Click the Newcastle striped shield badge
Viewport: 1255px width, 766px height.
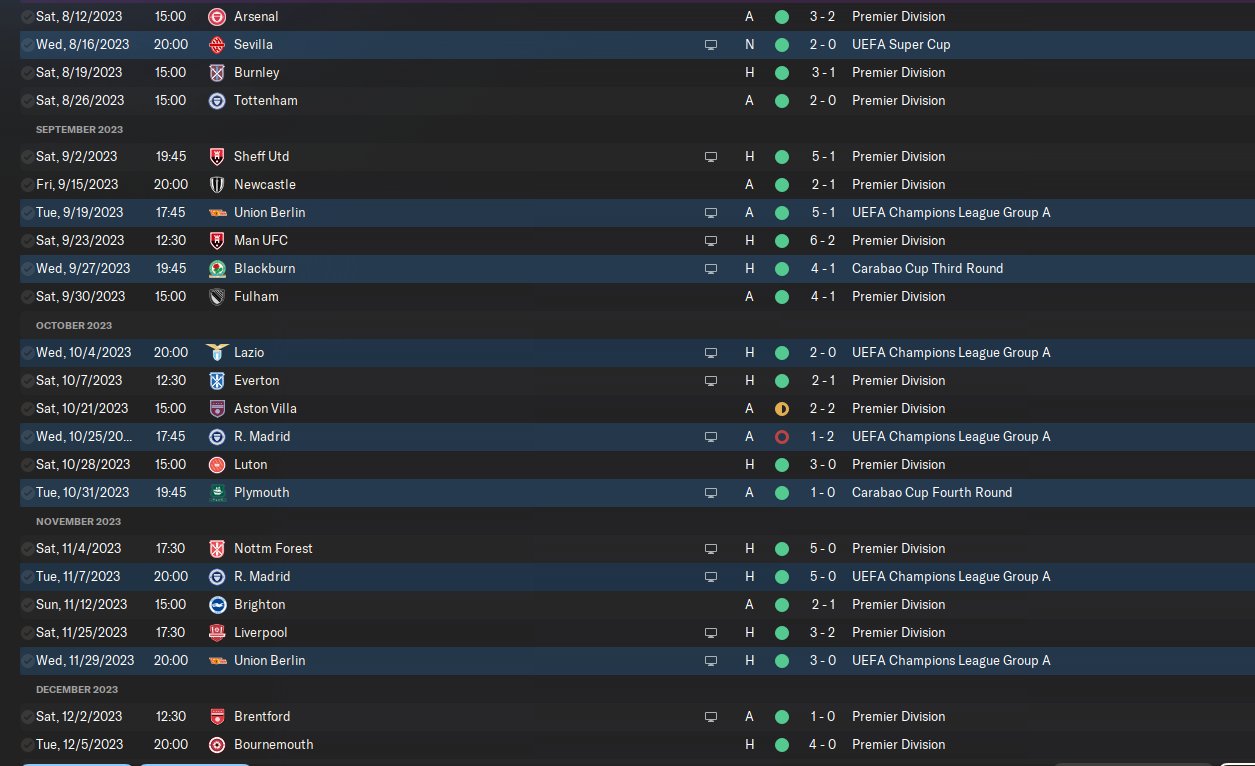pyautogui.click(x=217, y=185)
